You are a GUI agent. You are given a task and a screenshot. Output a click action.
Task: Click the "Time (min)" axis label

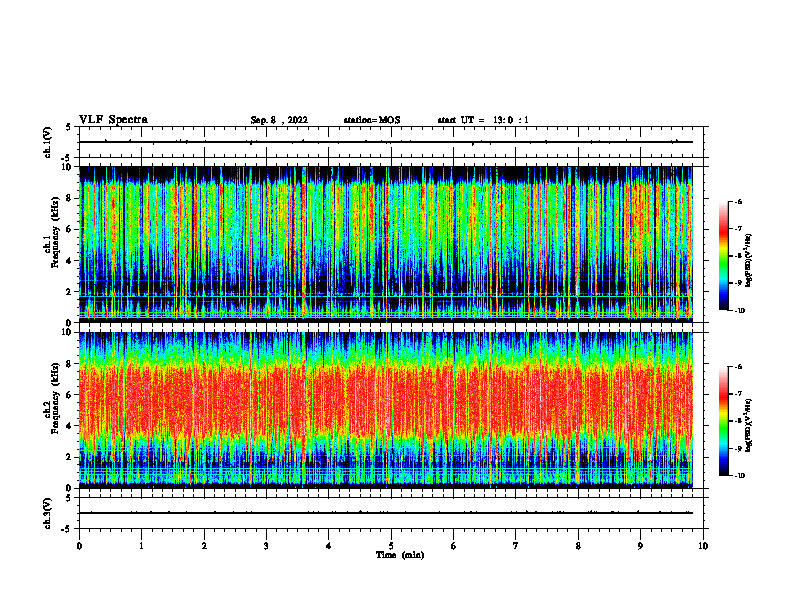pyautogui.click(x=400, y=555)
